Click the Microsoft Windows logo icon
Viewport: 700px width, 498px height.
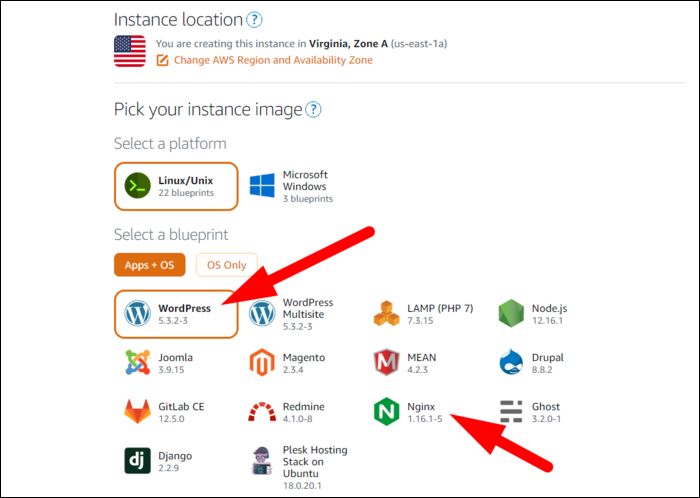click(x=262, y=186)
